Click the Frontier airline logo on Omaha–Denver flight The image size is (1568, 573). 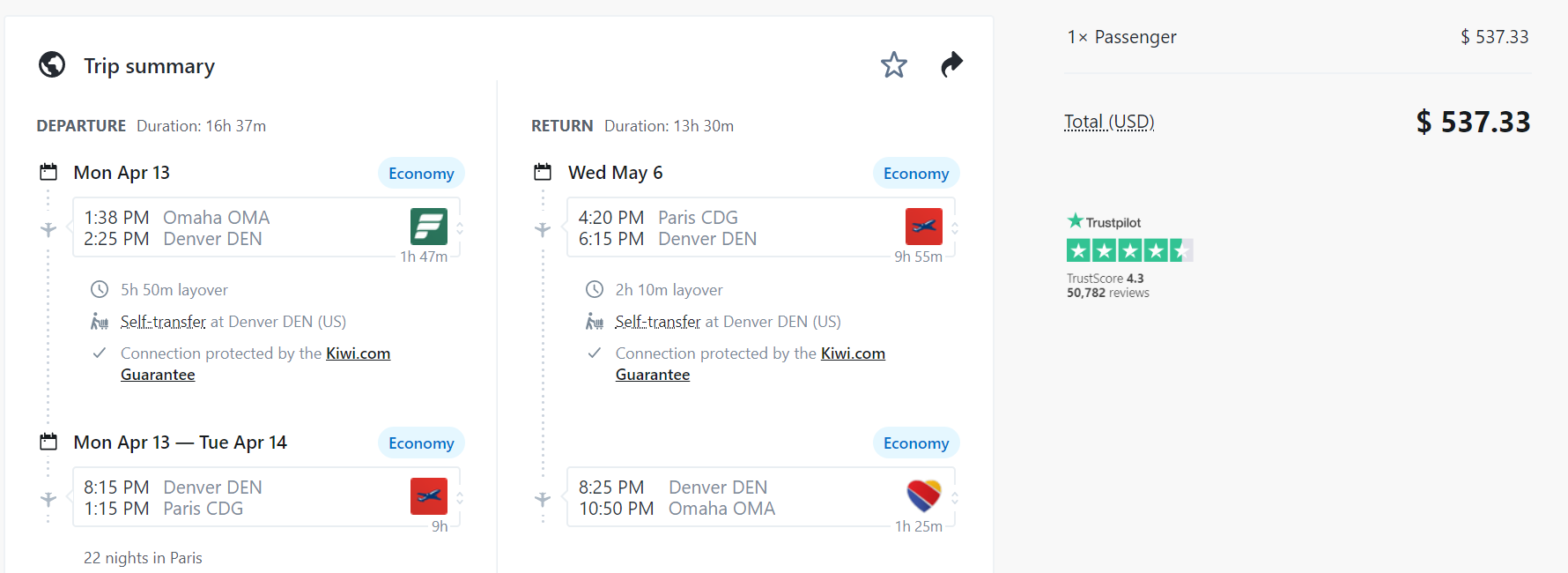tap(428, 227)
